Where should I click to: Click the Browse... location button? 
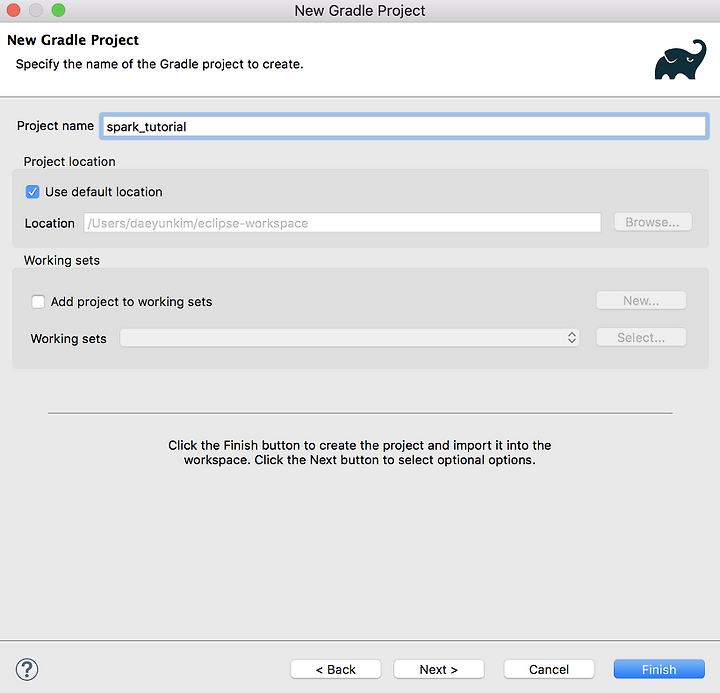coord(652,222)
